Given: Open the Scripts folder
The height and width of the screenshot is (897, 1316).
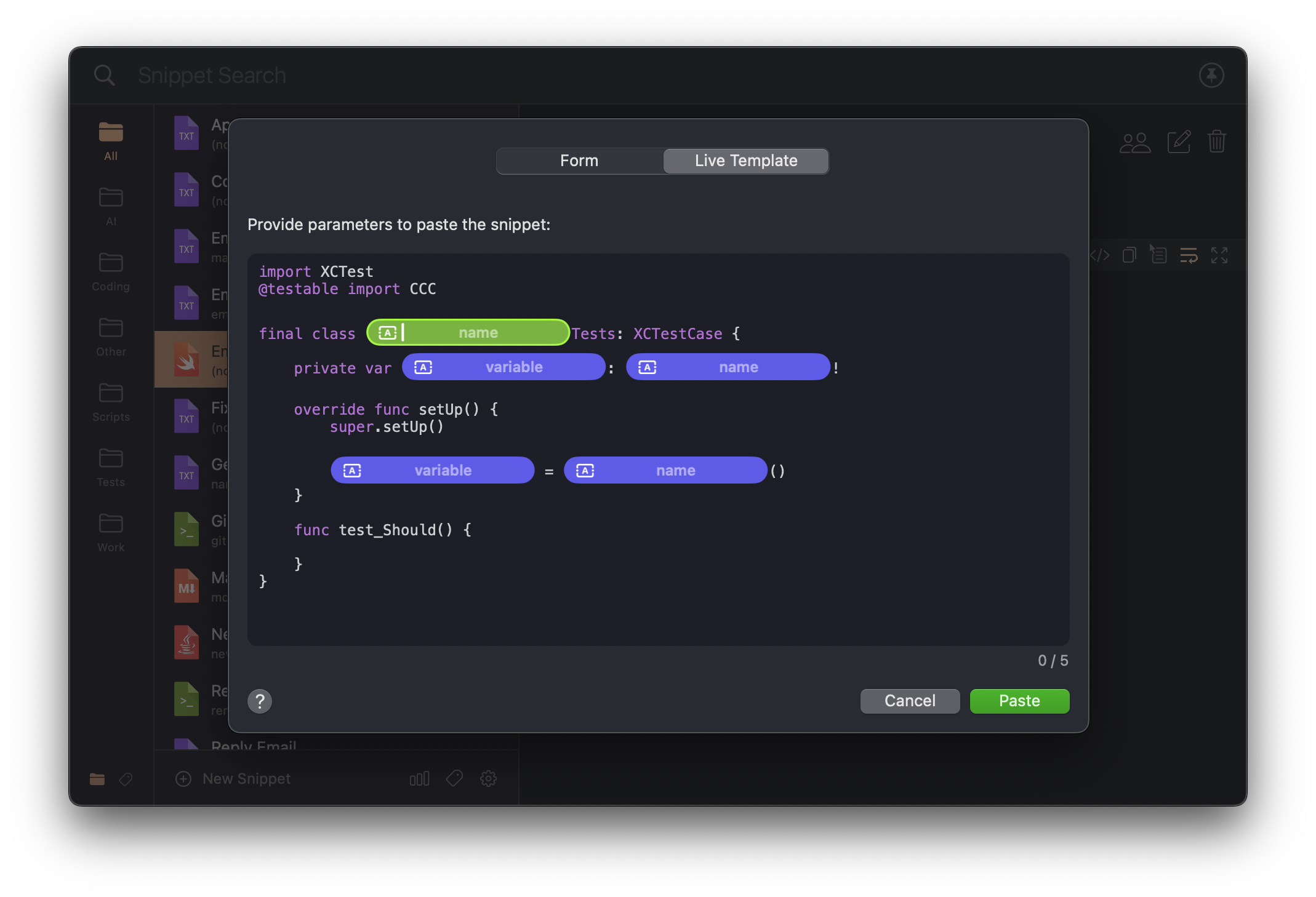Looking at the screenshot, I should click(111, 402).
